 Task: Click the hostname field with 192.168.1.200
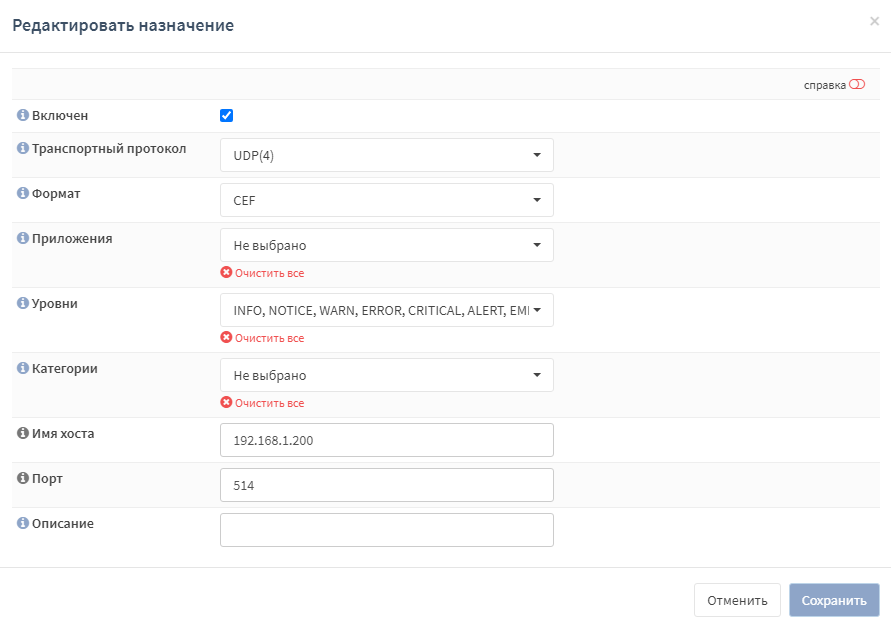pyautogui.click(x=386, y=440)
